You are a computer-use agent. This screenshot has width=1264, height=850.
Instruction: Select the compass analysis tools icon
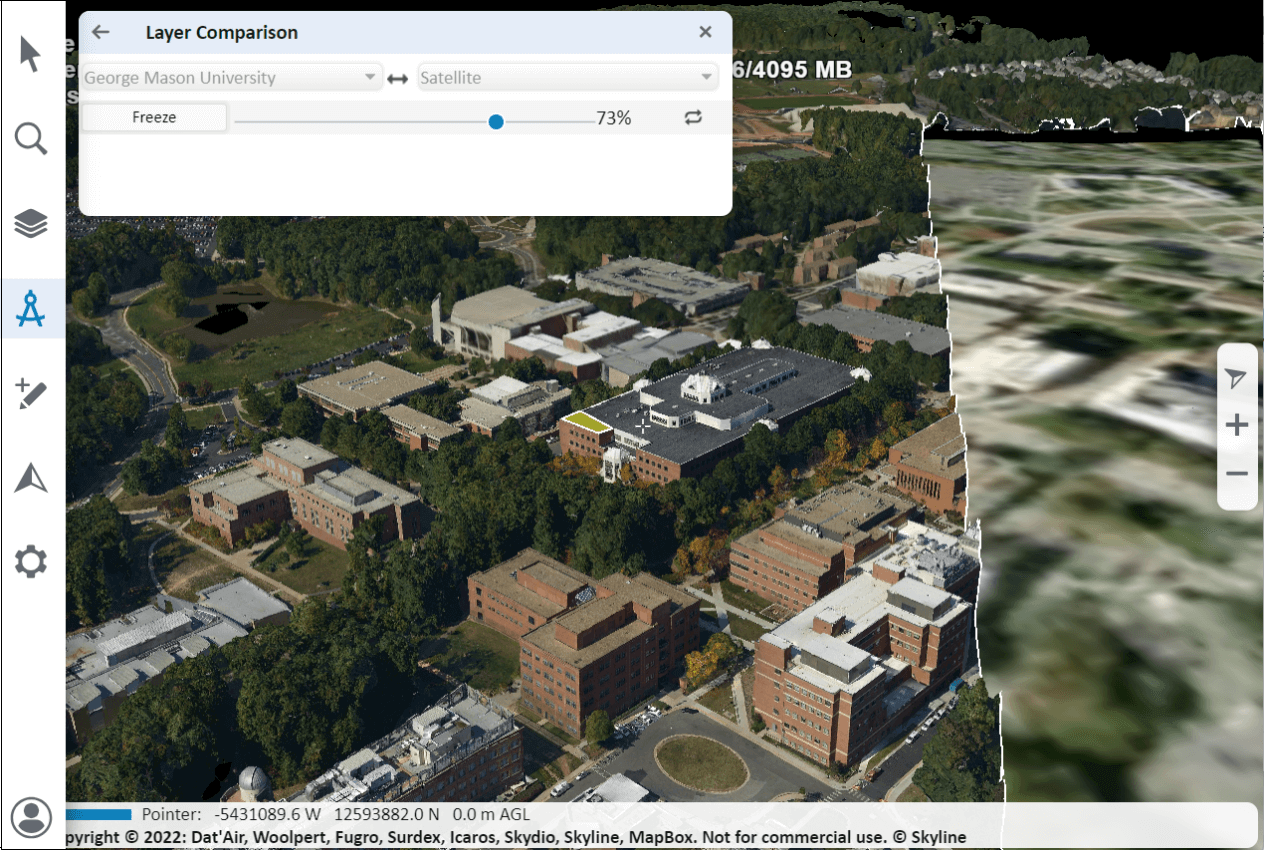31,309
